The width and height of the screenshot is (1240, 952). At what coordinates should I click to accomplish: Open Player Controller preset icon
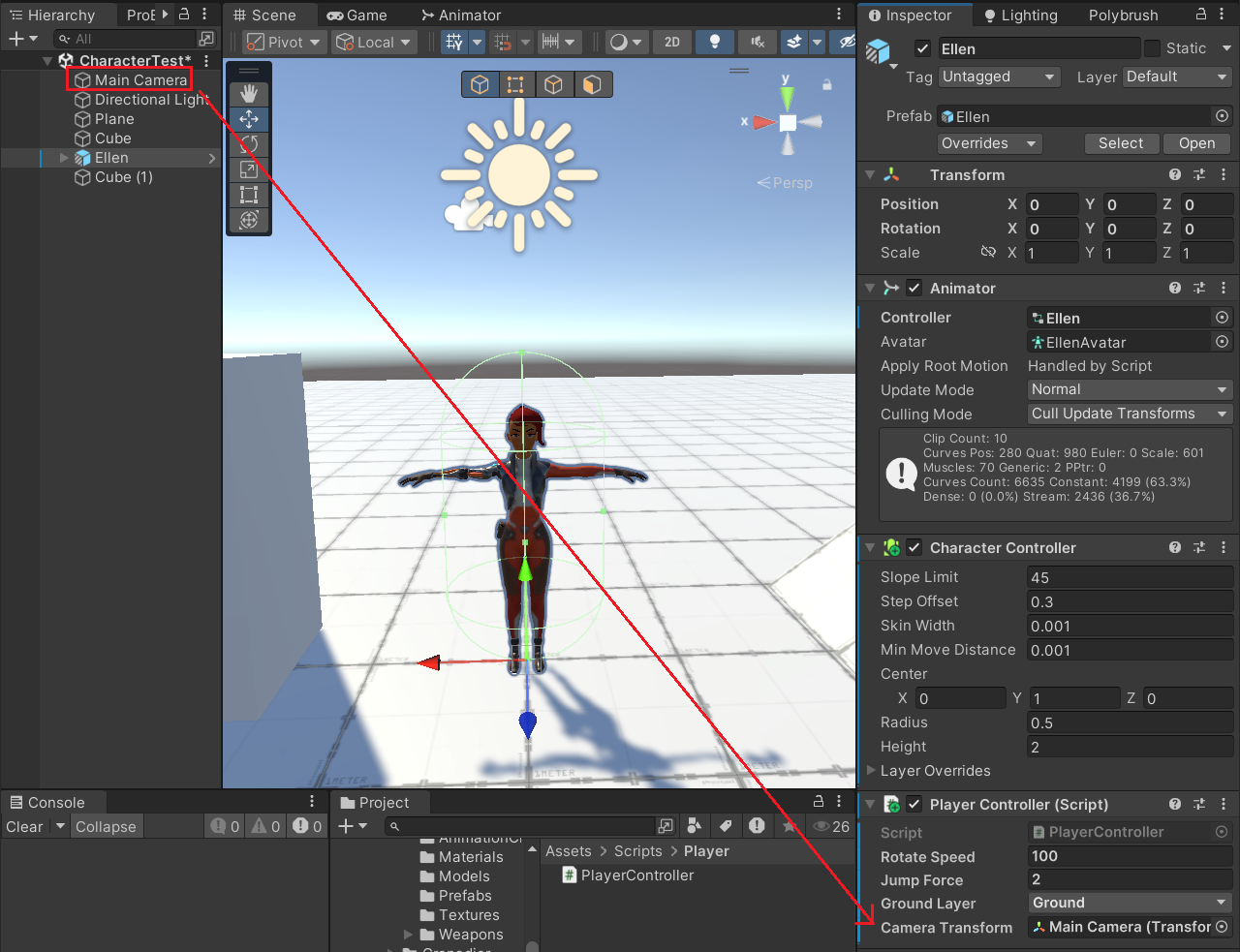(1199, 804)
